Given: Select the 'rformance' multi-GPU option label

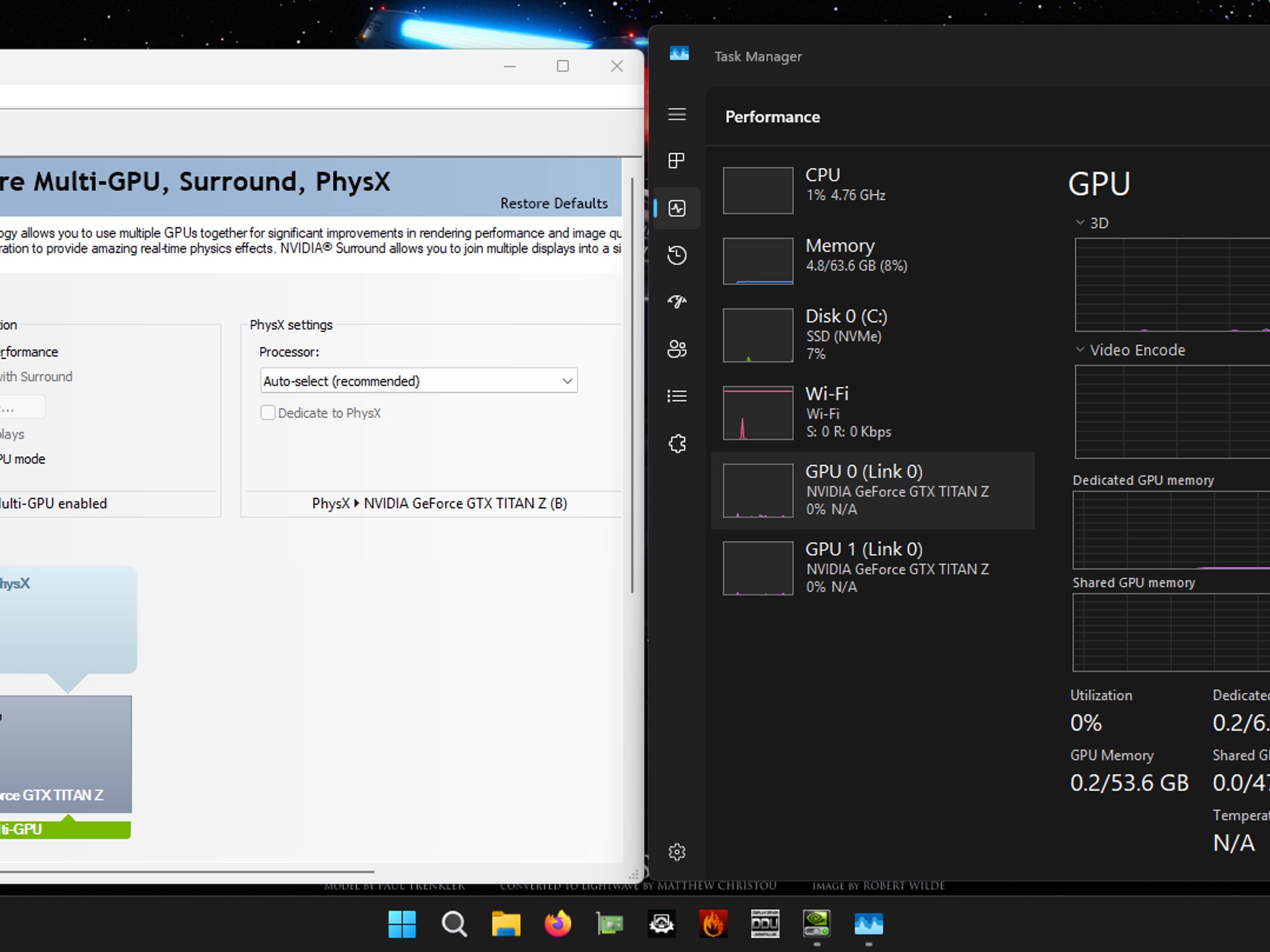Looking at the screenshot, I should coord(29,352).
